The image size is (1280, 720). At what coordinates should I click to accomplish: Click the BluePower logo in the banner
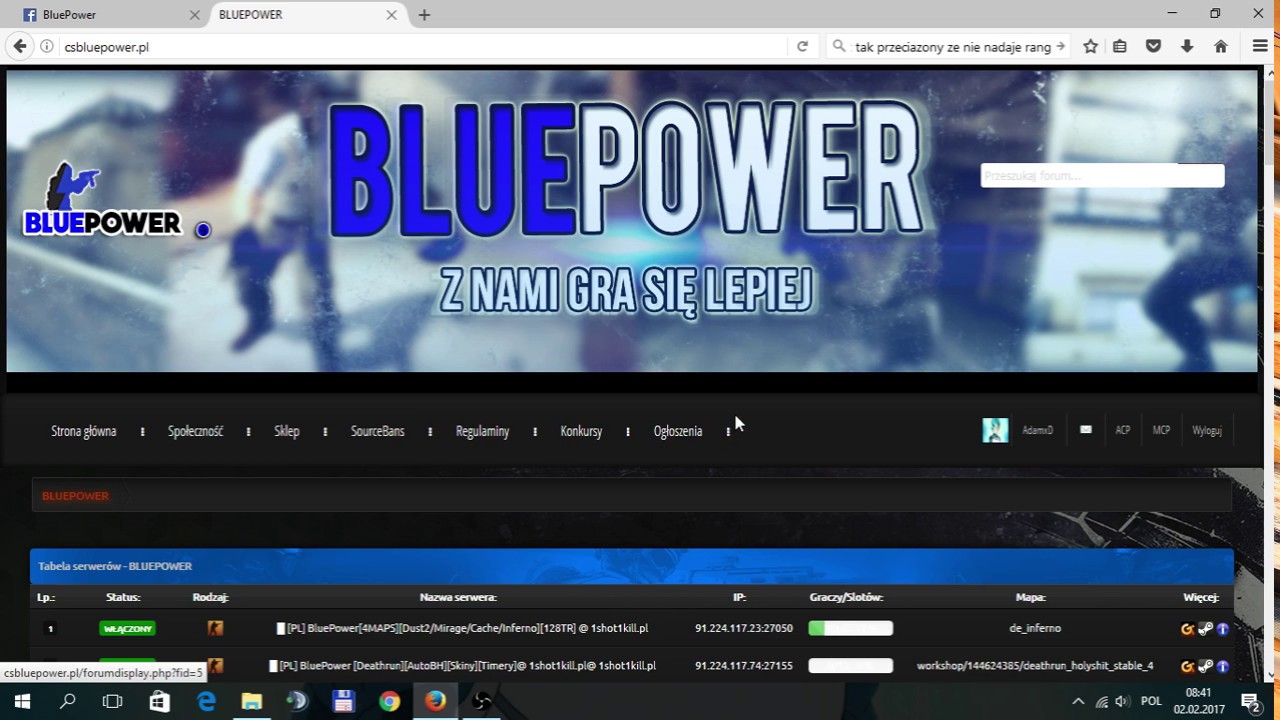click(102, 200)
